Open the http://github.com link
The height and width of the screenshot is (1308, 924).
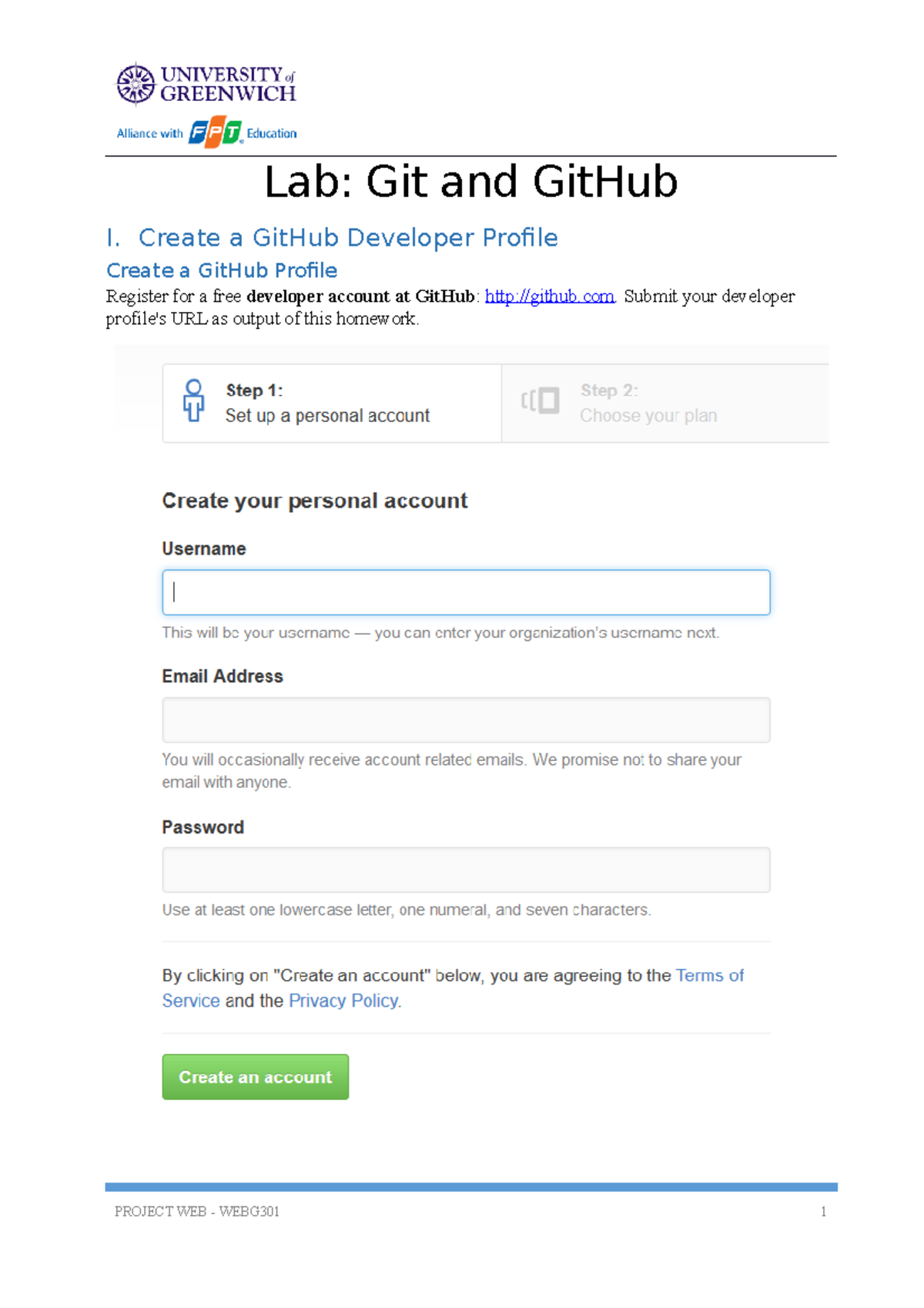(549, 297)
